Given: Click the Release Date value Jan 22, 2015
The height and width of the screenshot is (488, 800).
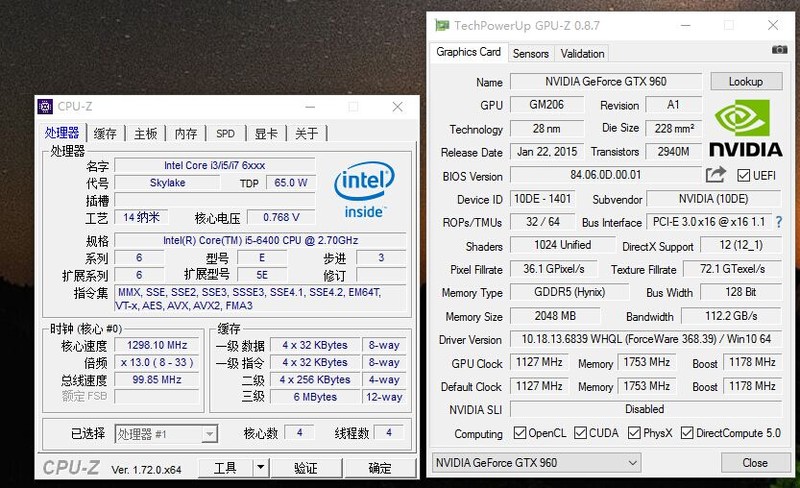Looking at the screenshot, I should [x=547, y=152].
